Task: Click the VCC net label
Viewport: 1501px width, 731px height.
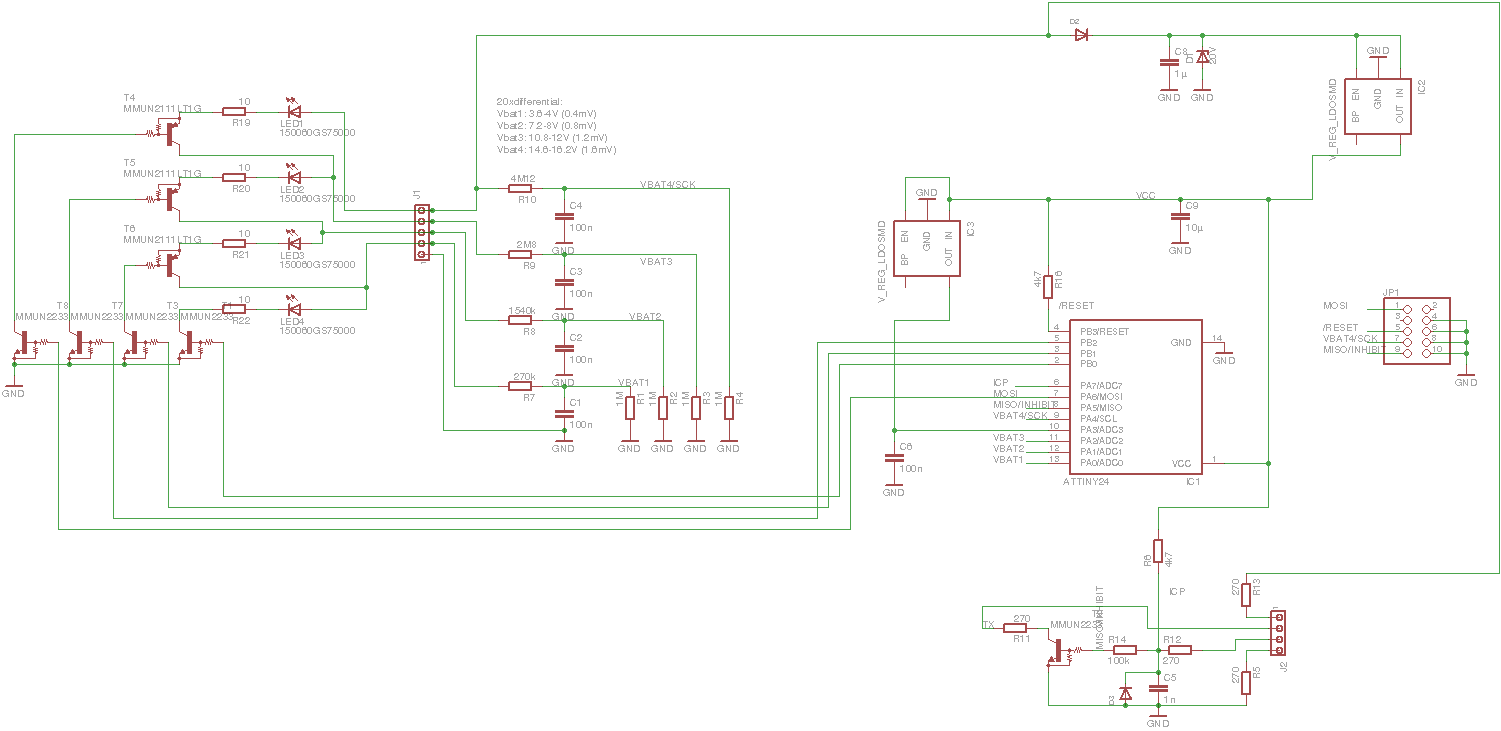Action: click(x=1146, y=195)
